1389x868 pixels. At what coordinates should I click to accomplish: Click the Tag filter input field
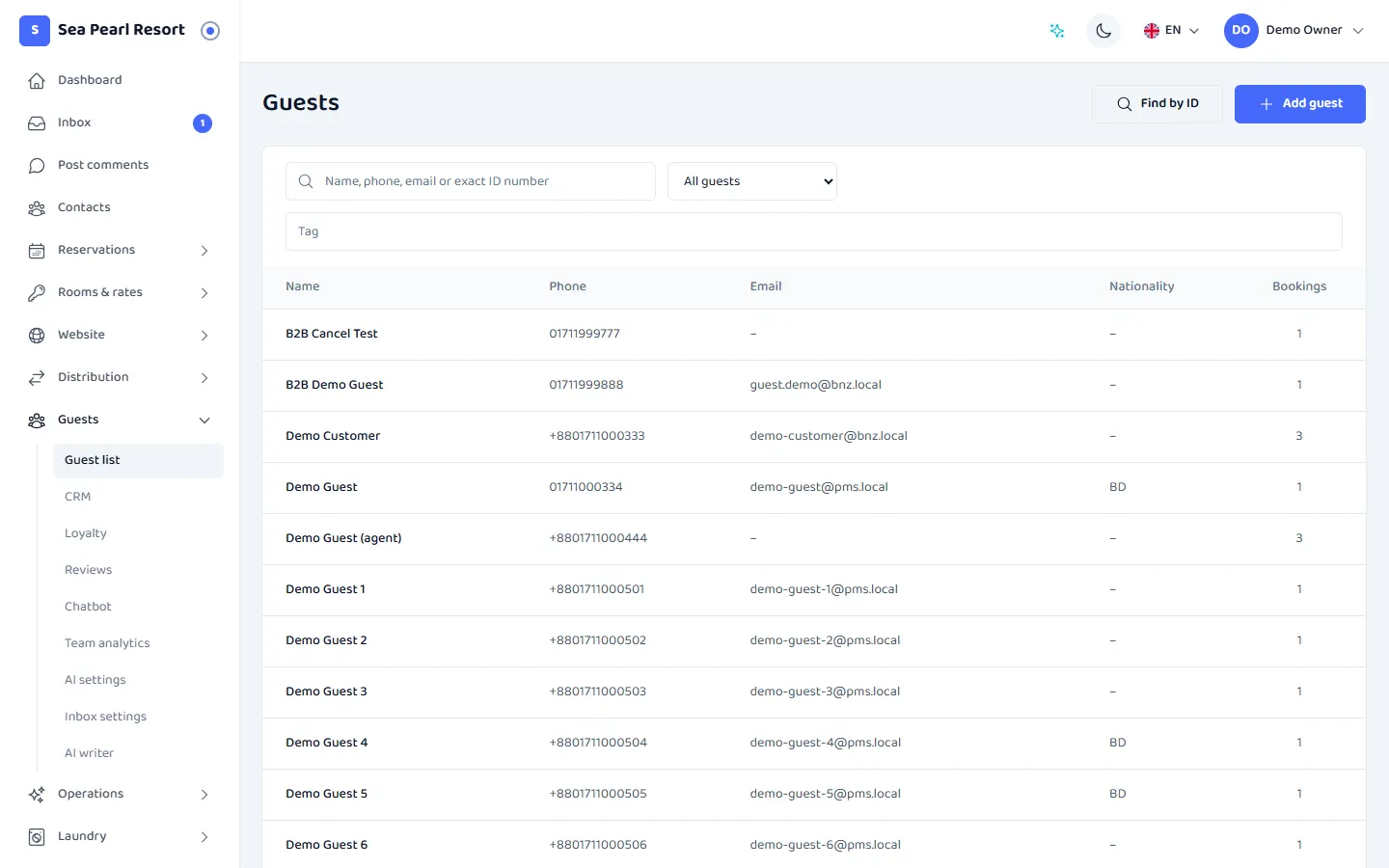click(x=814, y=231)
